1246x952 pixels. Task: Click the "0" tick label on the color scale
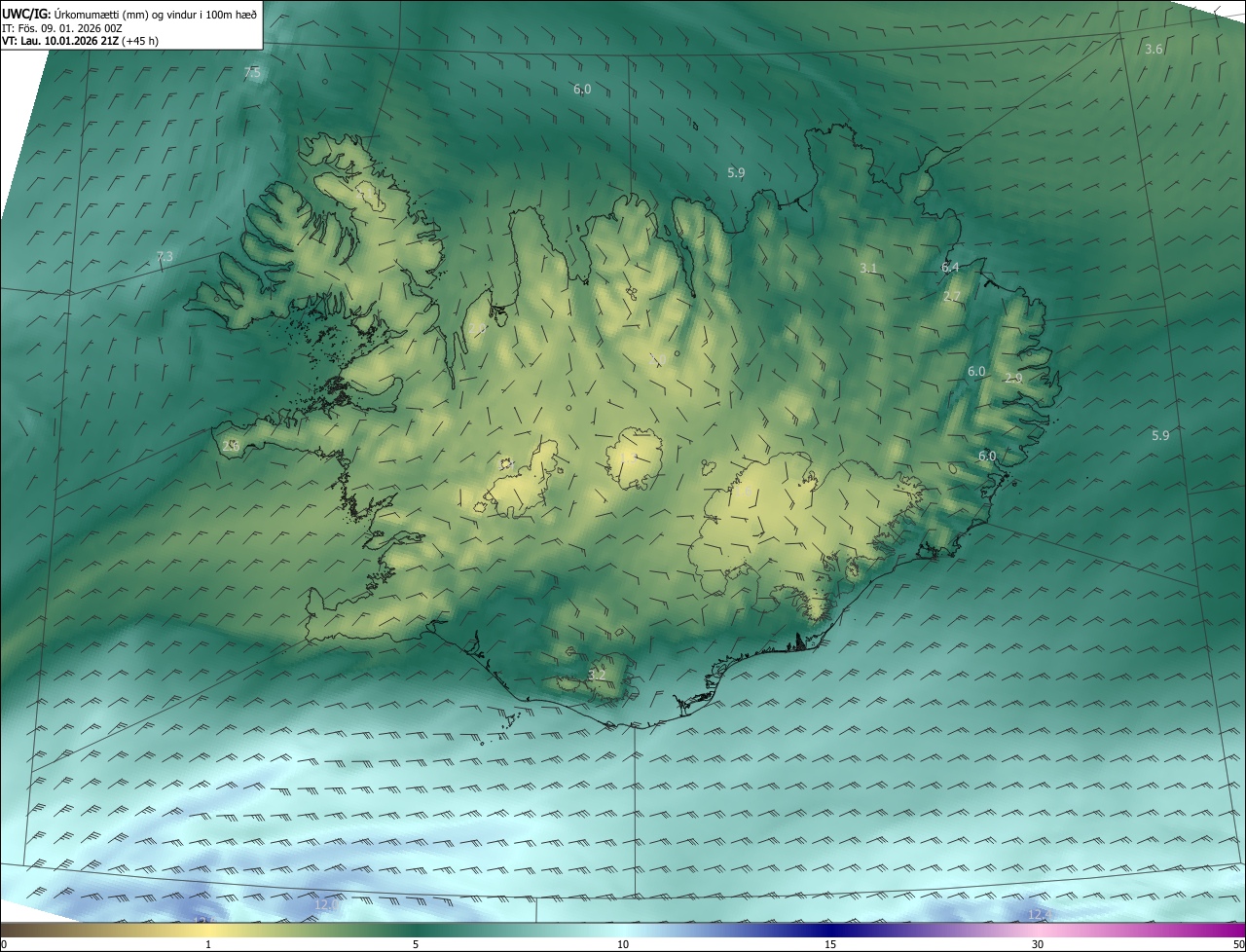point(4,944)
